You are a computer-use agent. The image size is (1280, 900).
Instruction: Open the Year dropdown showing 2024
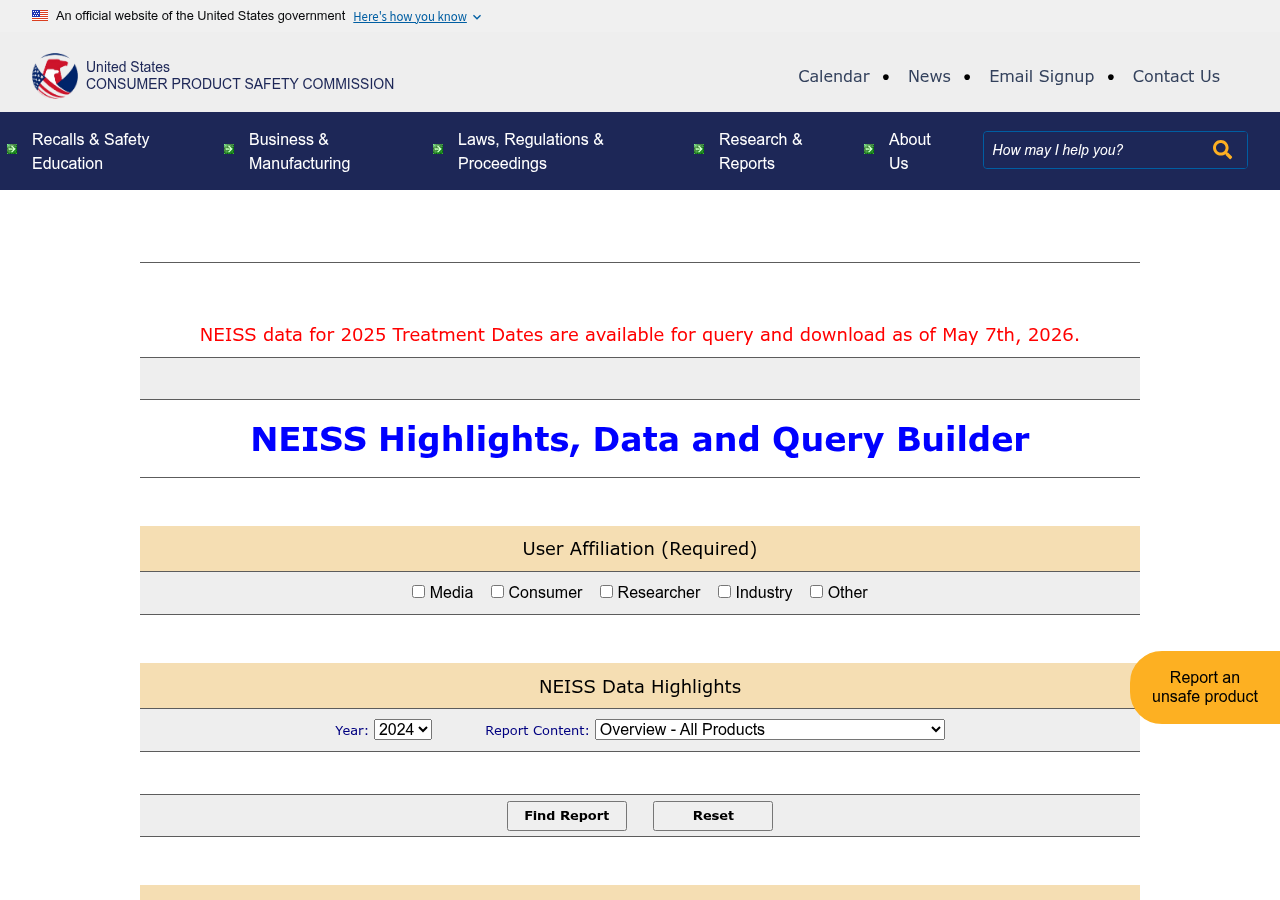click(403, 730)
